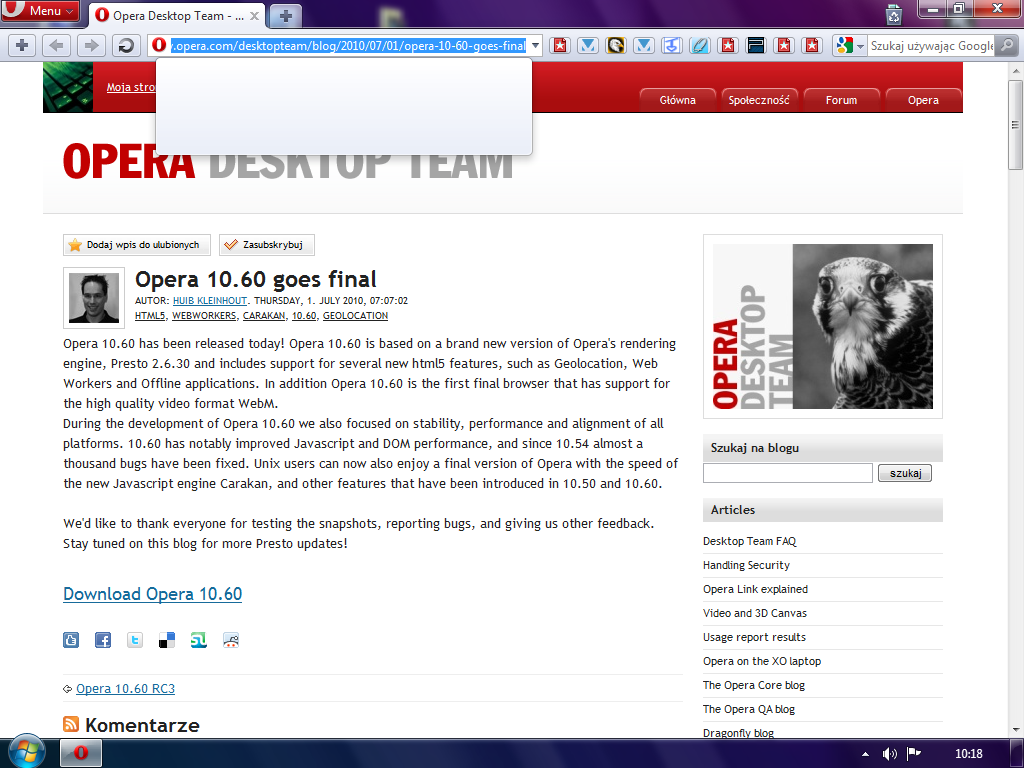Share the post on Twitter icon
1024x768 pixels.
(x=135, y=640)
